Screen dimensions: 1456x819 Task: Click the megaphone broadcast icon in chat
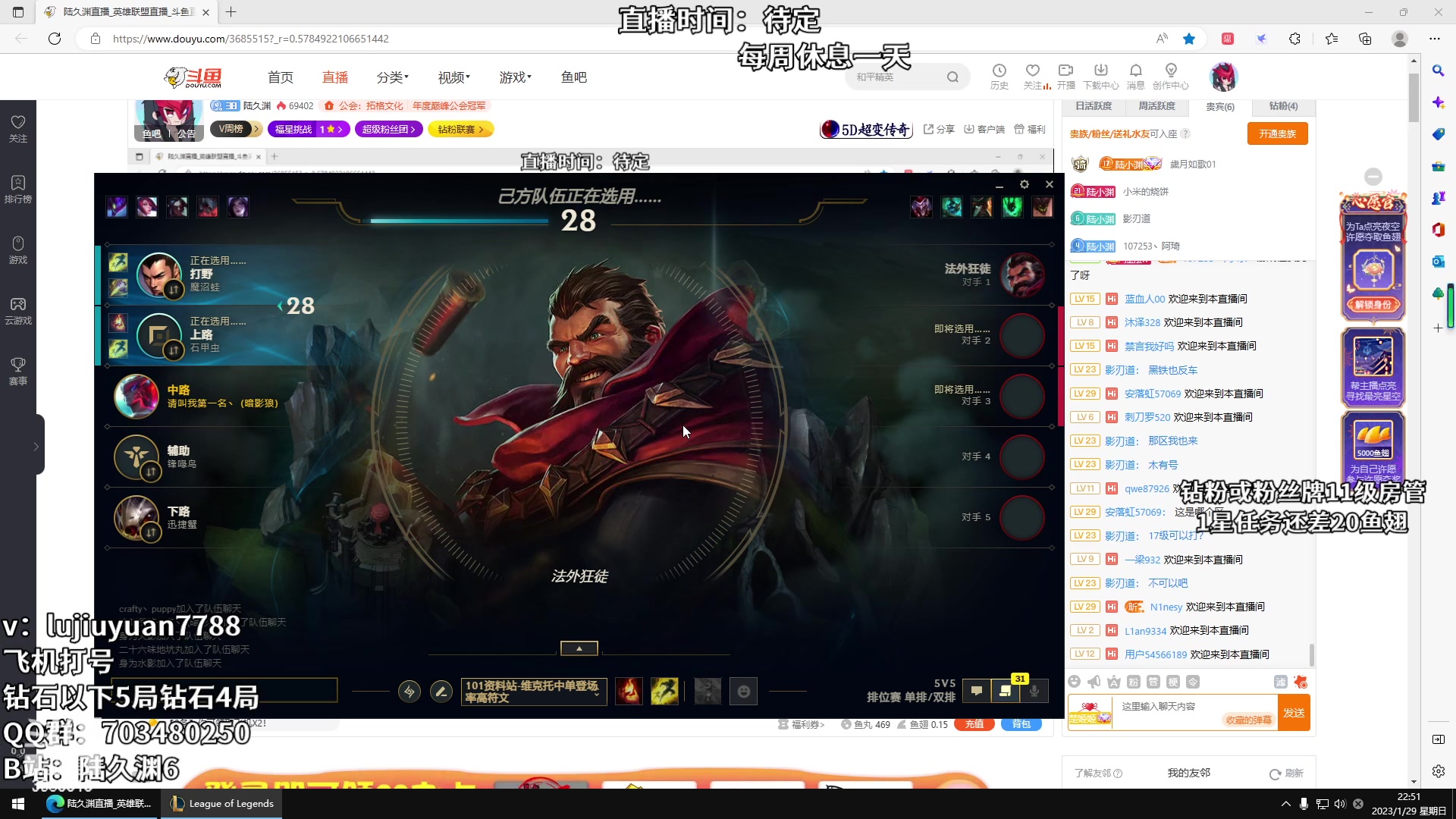pos(1094,682)
